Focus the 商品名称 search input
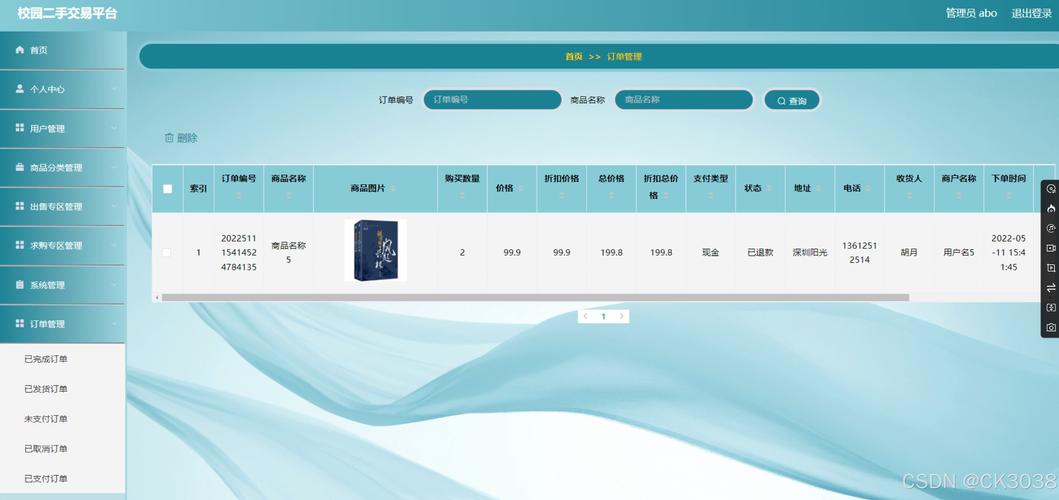Image resolution: width=1059 pixels, height=500 pixels. (x=683, y=100)
